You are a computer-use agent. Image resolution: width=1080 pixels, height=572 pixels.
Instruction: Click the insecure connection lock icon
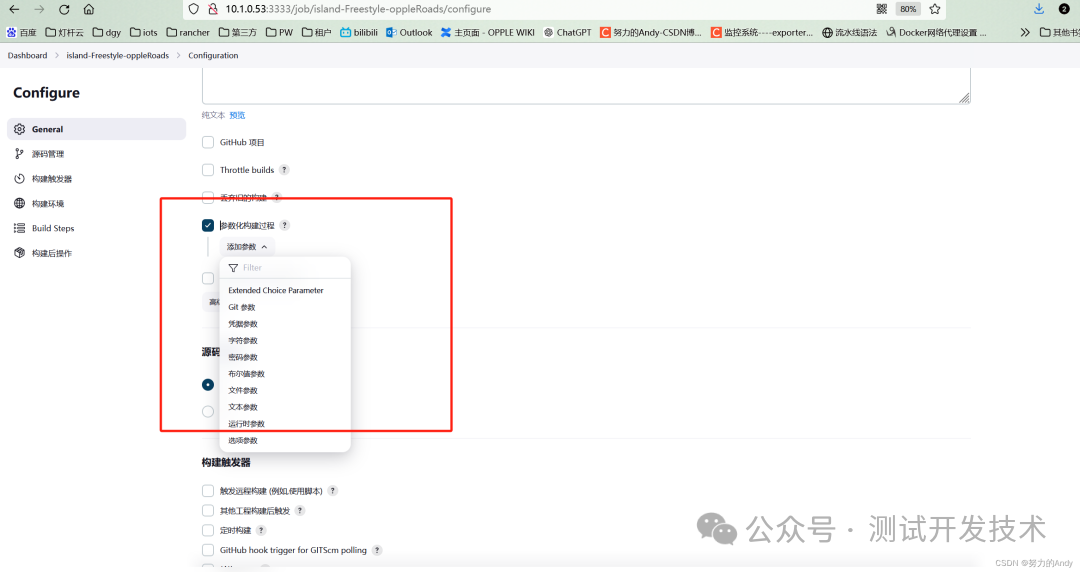pyautogui.click(x=213, y=9)
